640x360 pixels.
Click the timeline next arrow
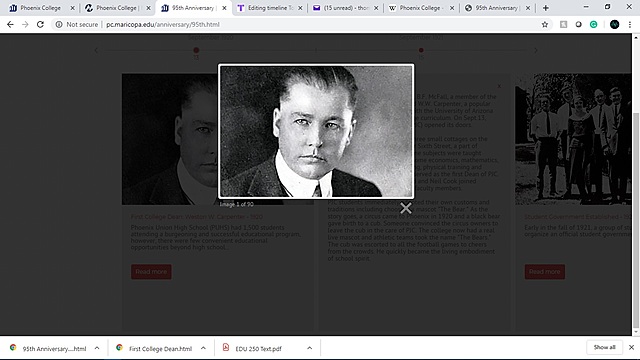536,51
